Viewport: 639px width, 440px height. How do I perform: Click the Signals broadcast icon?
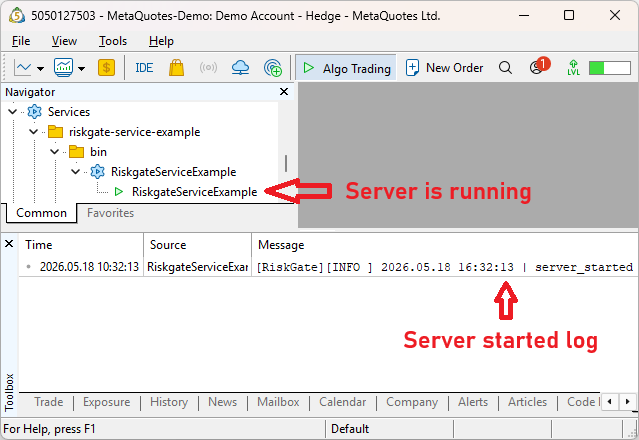208,68
